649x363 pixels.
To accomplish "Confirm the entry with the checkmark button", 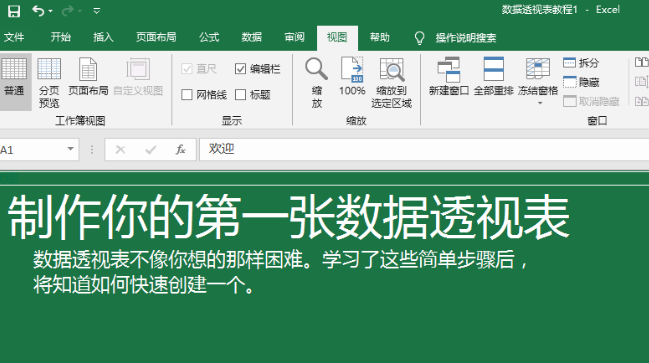I will coord(151,149).
